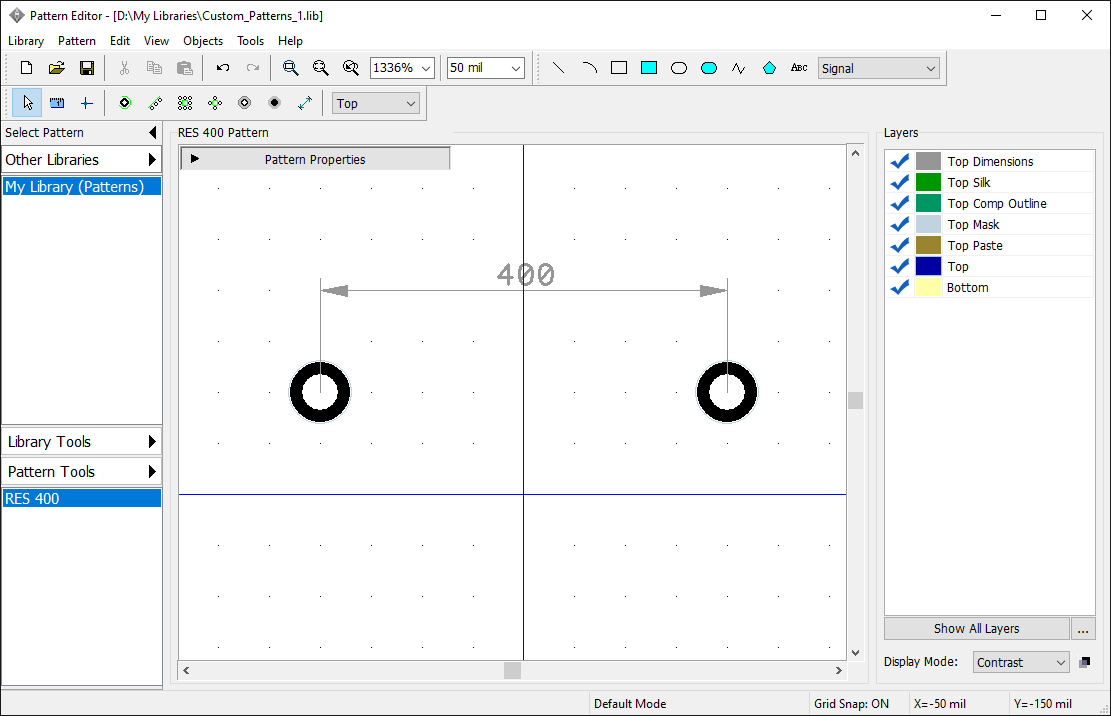The height and width of the screenshot is (716, 1111).
Task: Open the View menu
Action: (x=157, y=41)
